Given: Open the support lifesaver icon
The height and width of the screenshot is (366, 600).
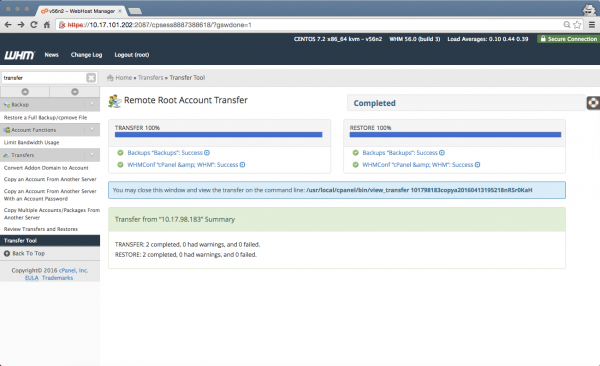Looking at the screenshot, I should 593,103.
